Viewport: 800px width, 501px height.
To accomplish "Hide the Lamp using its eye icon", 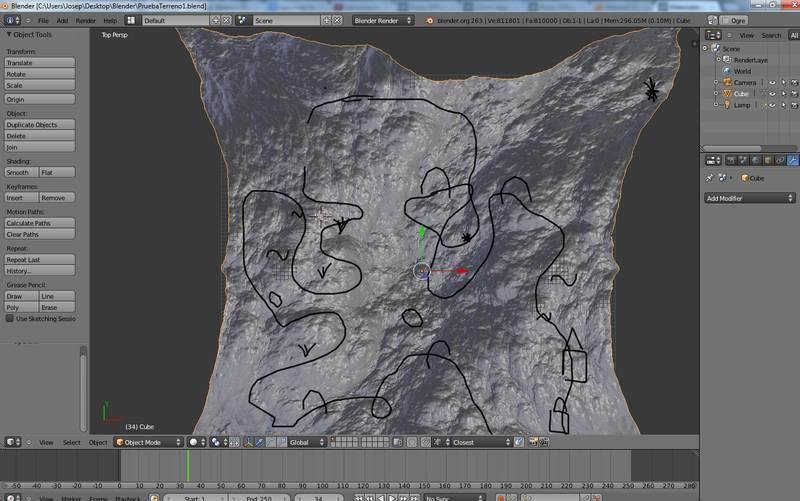I will pos(772,104).
